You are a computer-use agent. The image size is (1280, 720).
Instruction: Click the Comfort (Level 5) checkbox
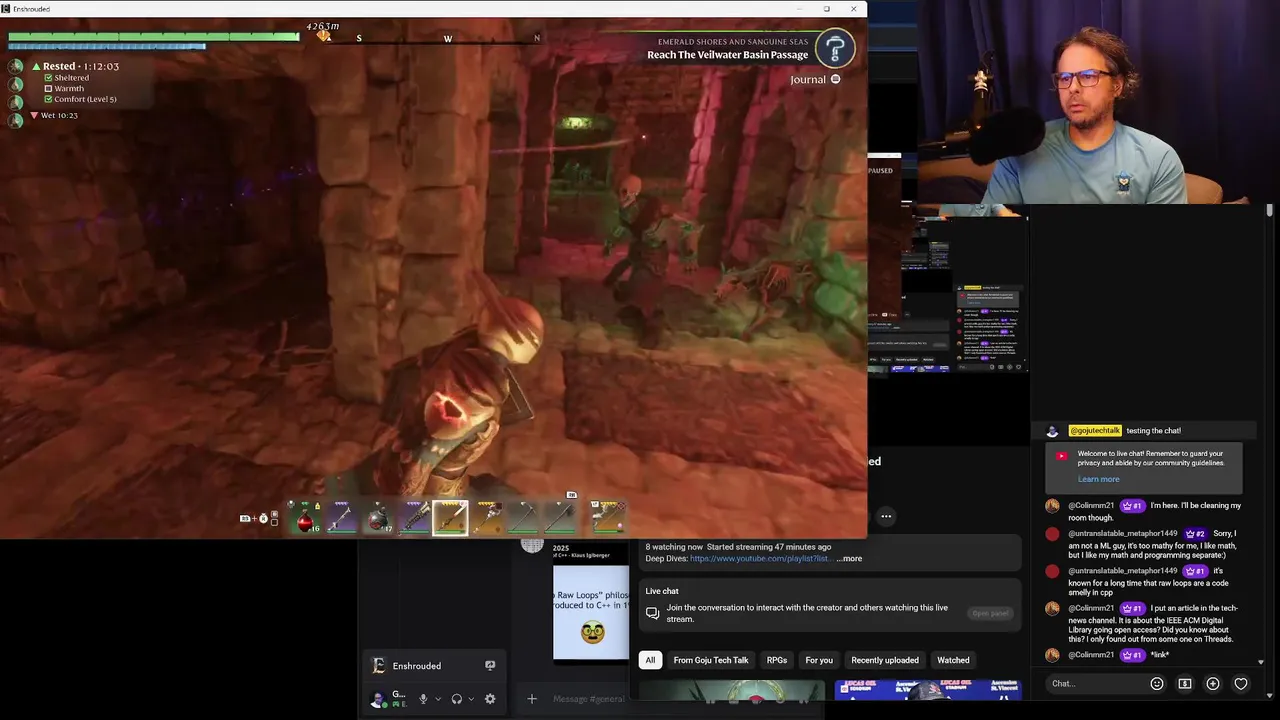tap(49, 99)
